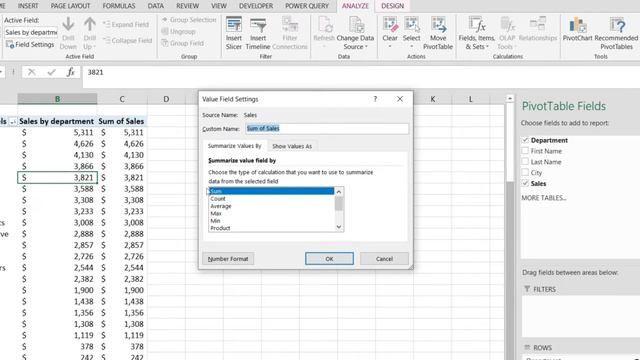
Task: Click the Select icon in Actions
Action: (x=411, y=24)
